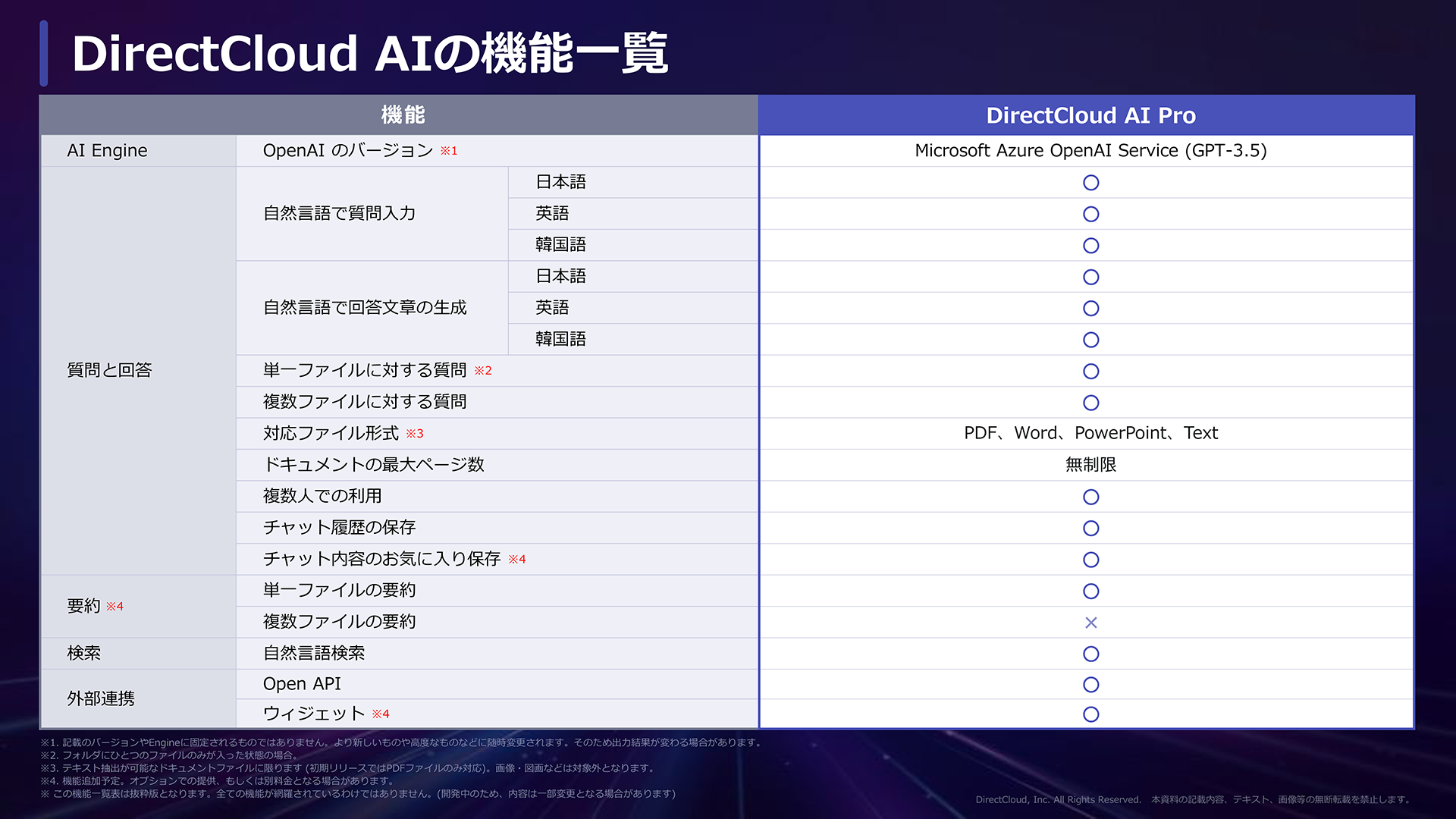The width and height of the screenshot is (1456, 819).
Task: Click the circle mark in the 単一ファイルに対する質問 row
Action: tap(1090, 372)
